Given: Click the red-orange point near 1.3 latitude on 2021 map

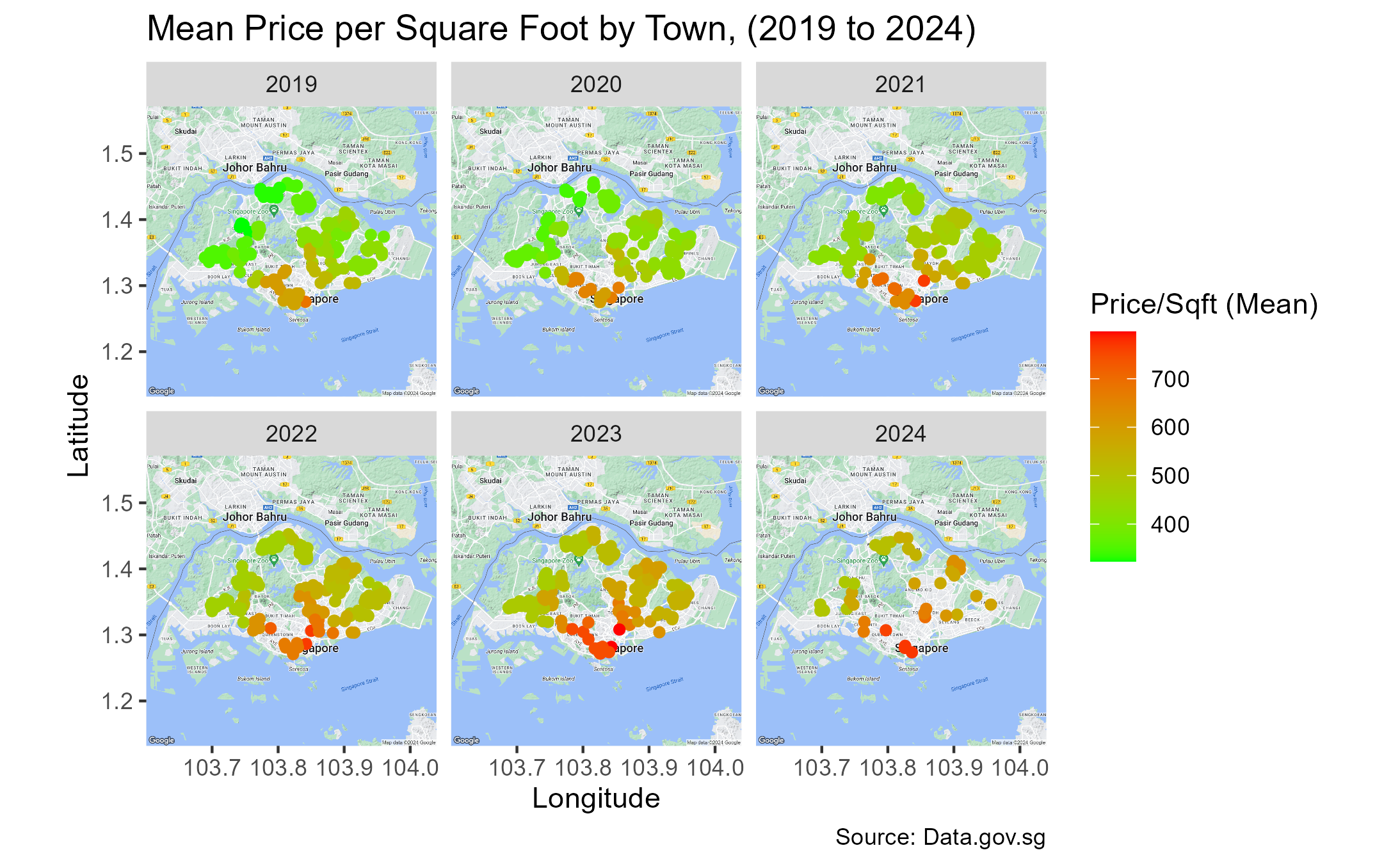Looking at the screenshot, I should click(924, 280).
